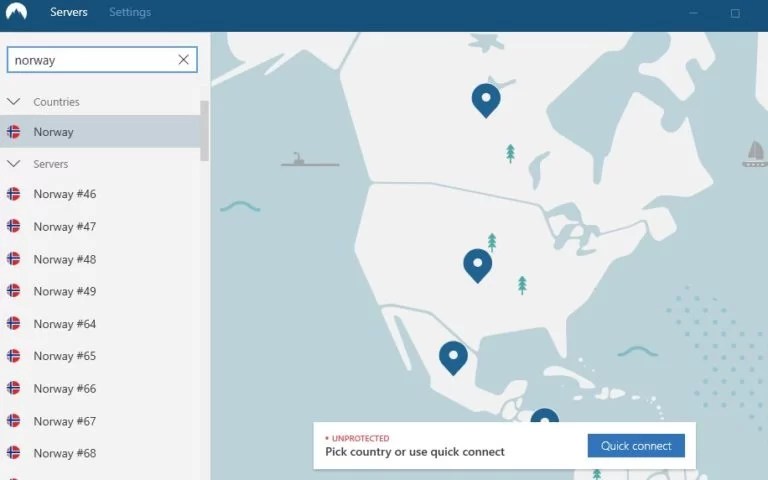Image resolution: width=768 pixels, height=480 pixels.
Task: Click the UNPROTECTED status label
Action: click(360, 438)
